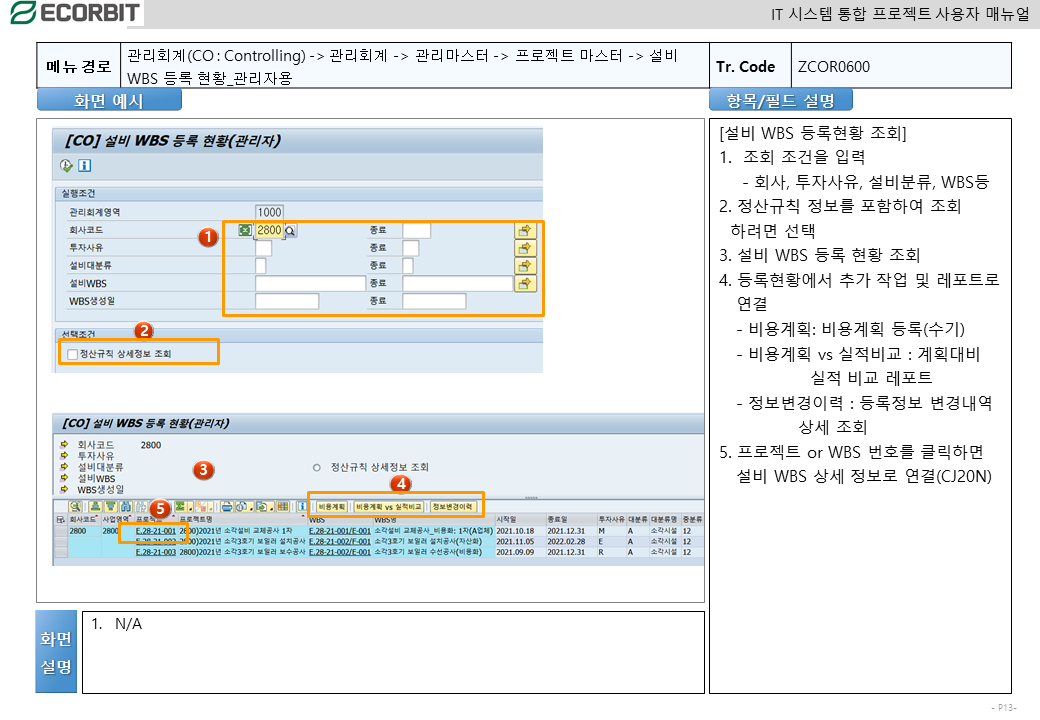Click the ZCOR0600 transaction code text

click(834, 66)
